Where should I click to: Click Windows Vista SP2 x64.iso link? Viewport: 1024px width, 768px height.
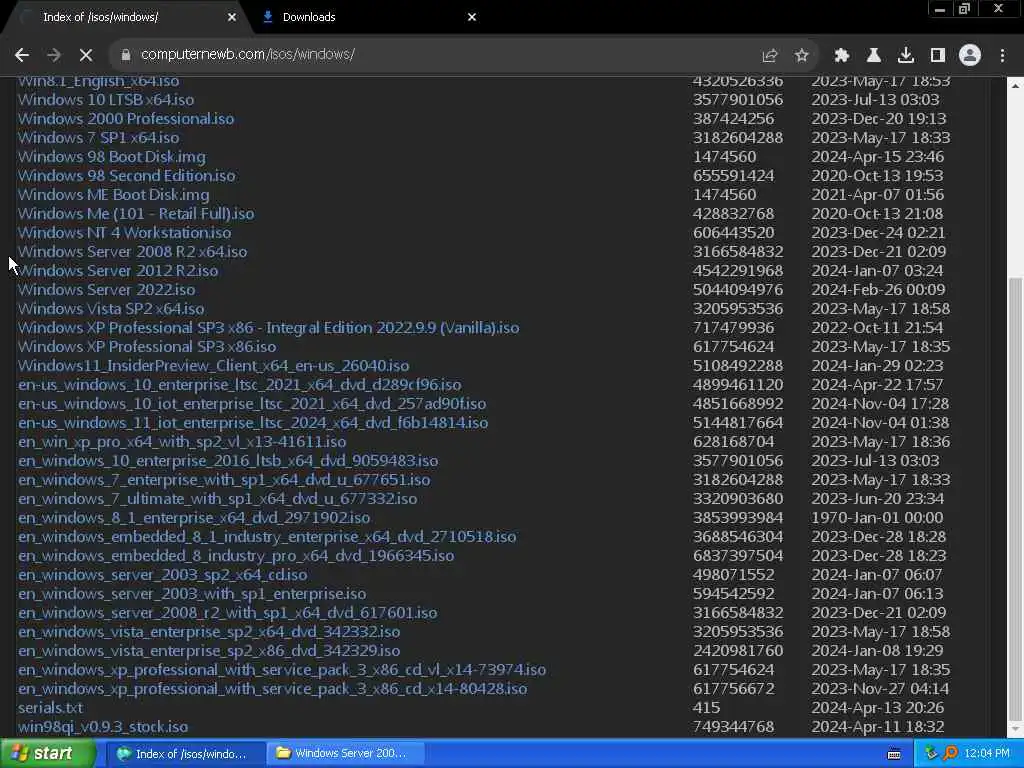tap(111, 308)
